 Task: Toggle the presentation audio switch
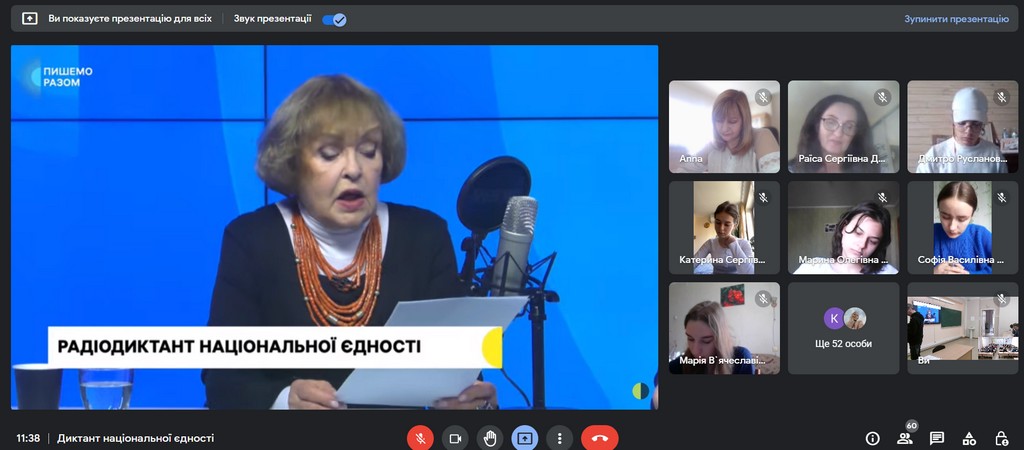pos(334,19)
